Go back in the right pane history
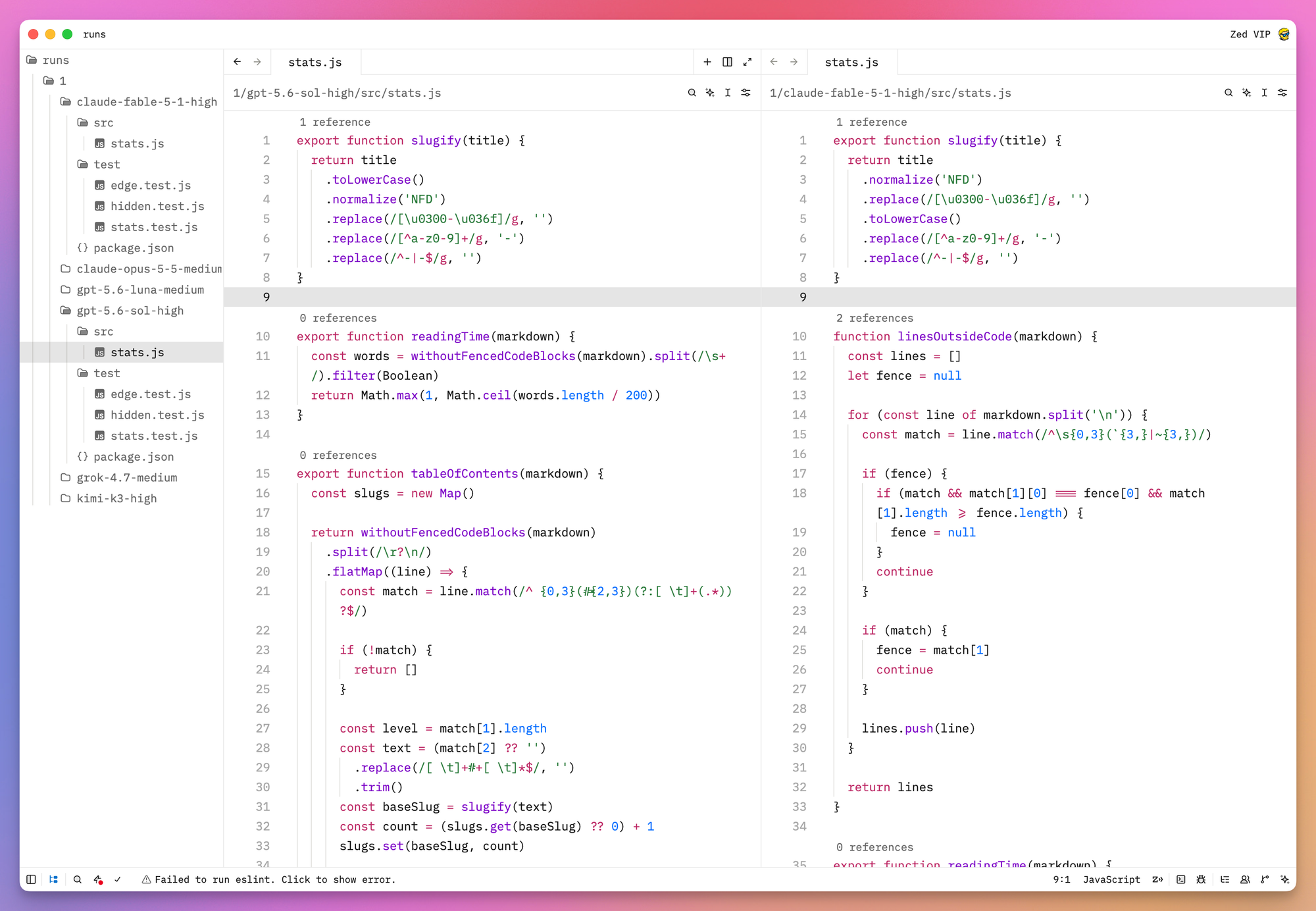This screenshot has height=911, width=1316. [774, 62]
